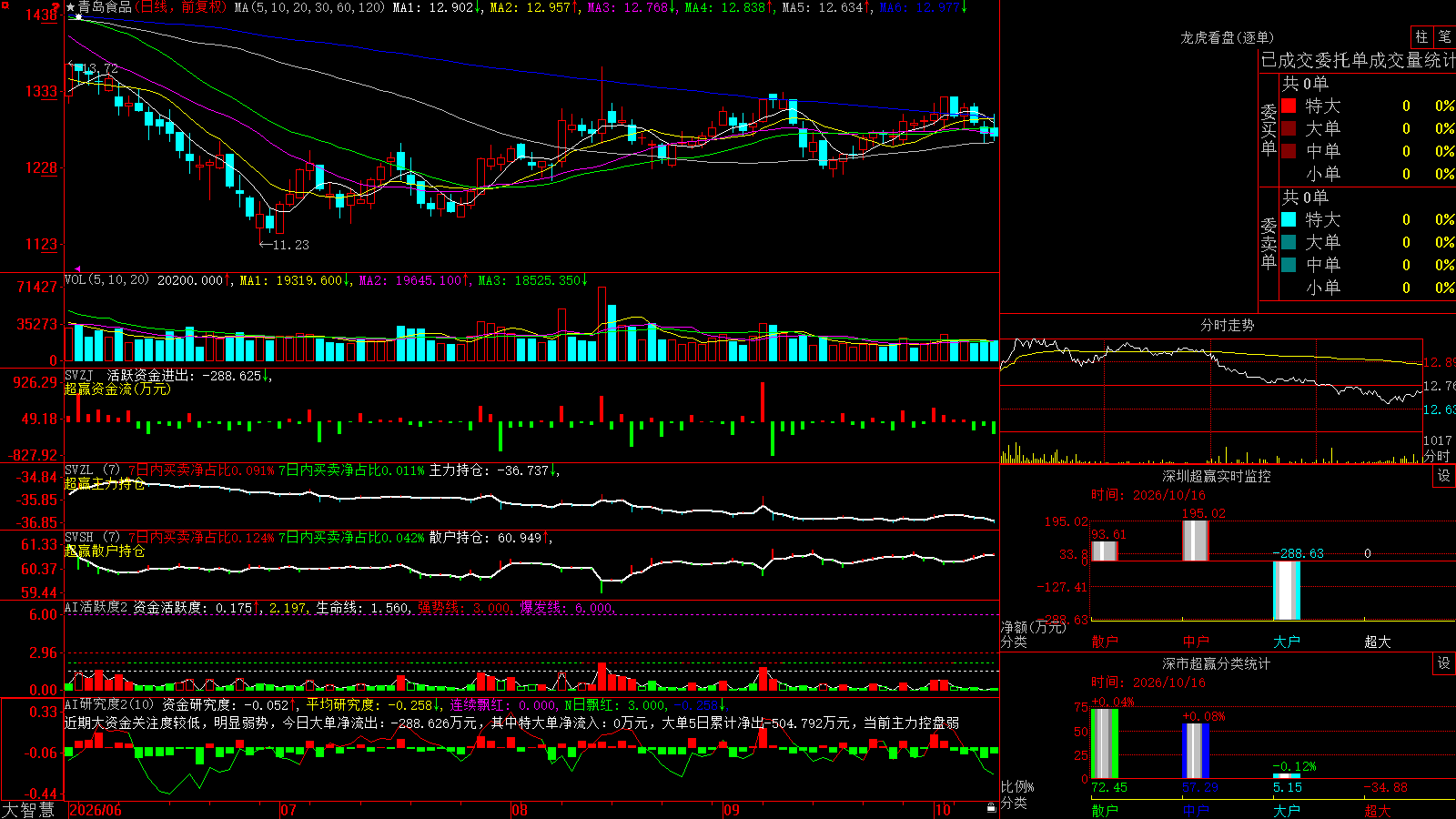Screen dimensions: 1456x819
Task: Click the 13.72 high price annotation
Action: [95, 68]
